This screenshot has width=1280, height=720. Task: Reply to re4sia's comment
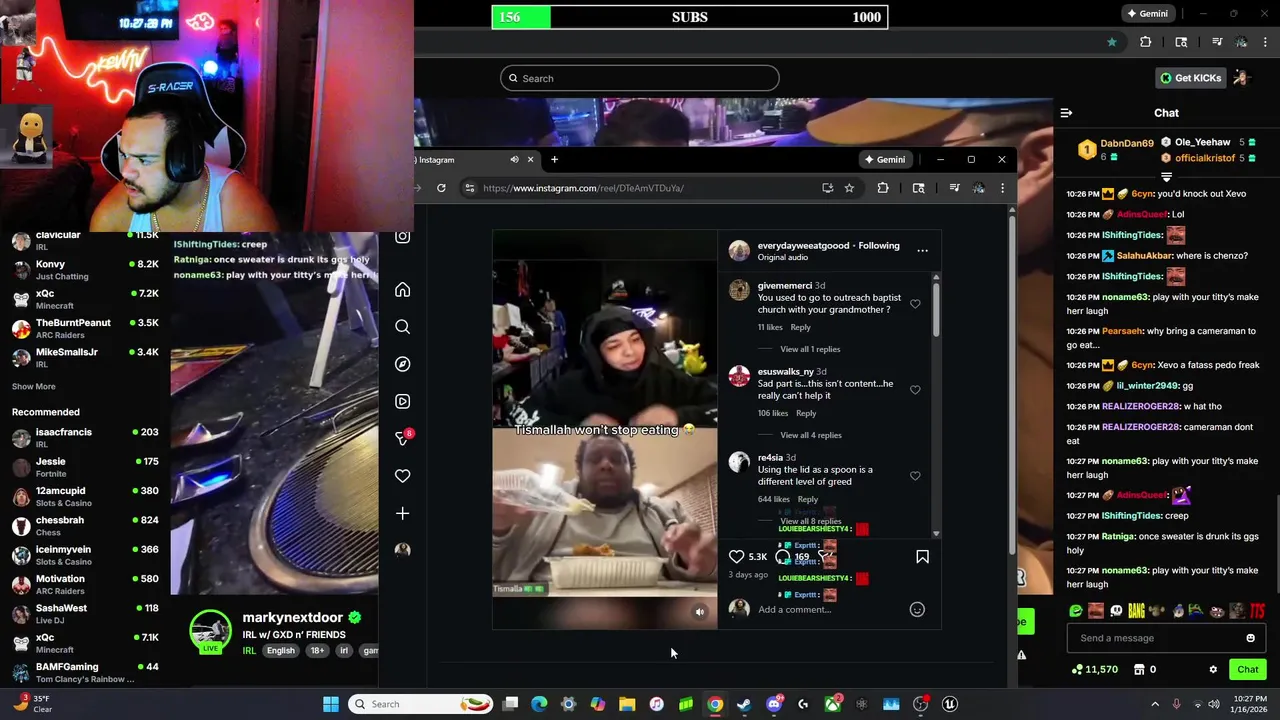click(x=808, y=499)
